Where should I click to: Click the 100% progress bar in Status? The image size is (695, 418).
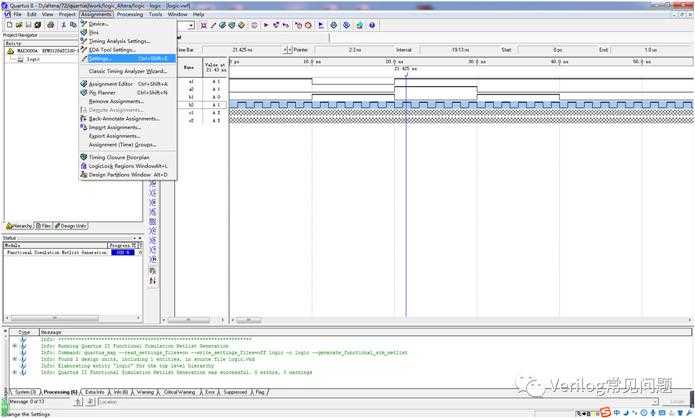pos(123,252)
